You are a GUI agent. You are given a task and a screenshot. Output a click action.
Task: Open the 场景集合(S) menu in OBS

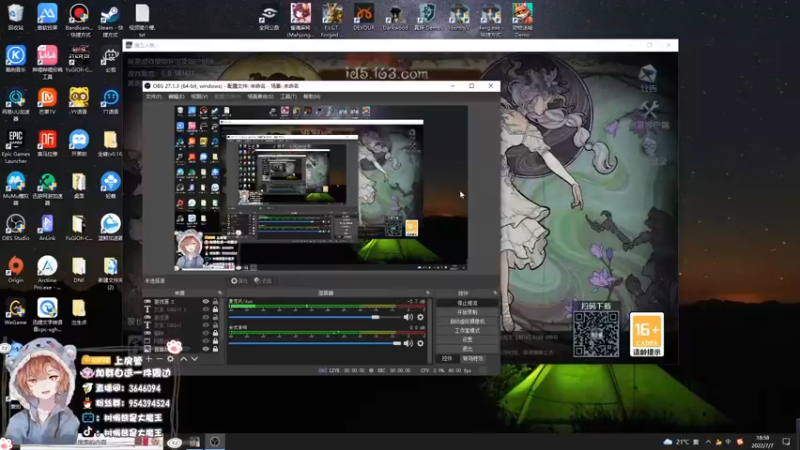[x=260, y=96]
